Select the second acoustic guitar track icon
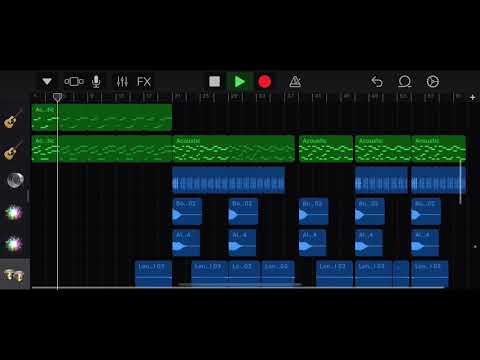This screenshot has height=360, width=480. 13,150
